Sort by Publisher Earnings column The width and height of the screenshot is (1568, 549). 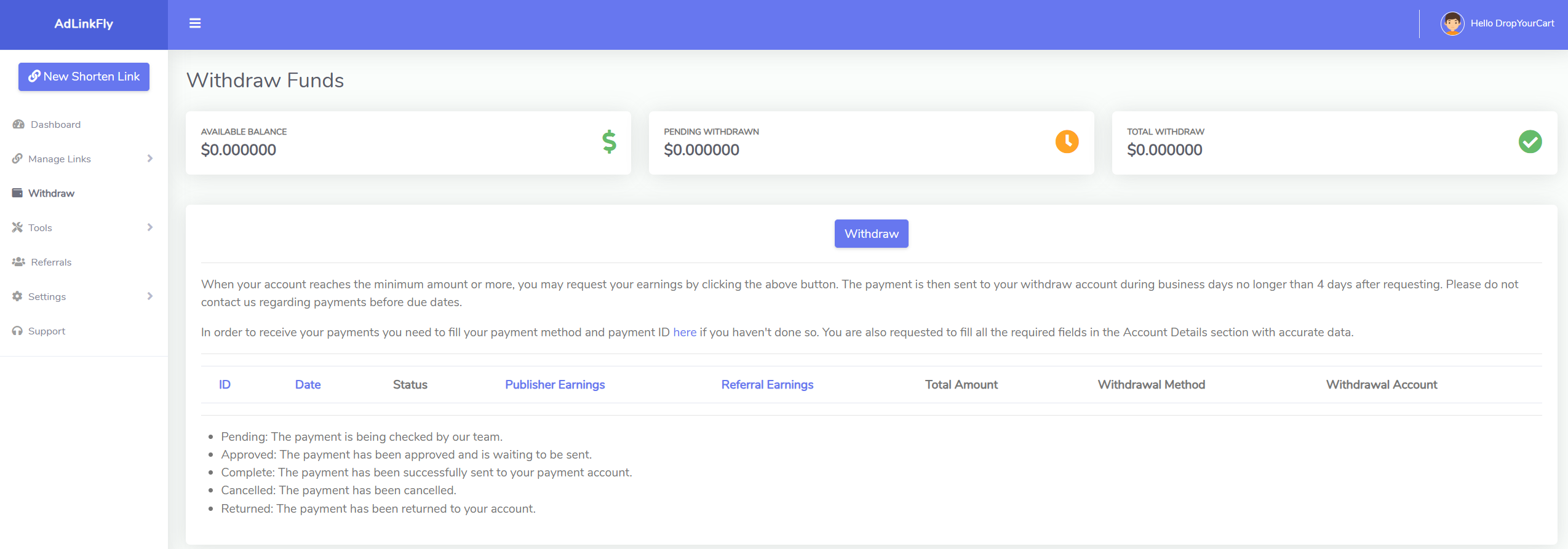tap(555, 384)
